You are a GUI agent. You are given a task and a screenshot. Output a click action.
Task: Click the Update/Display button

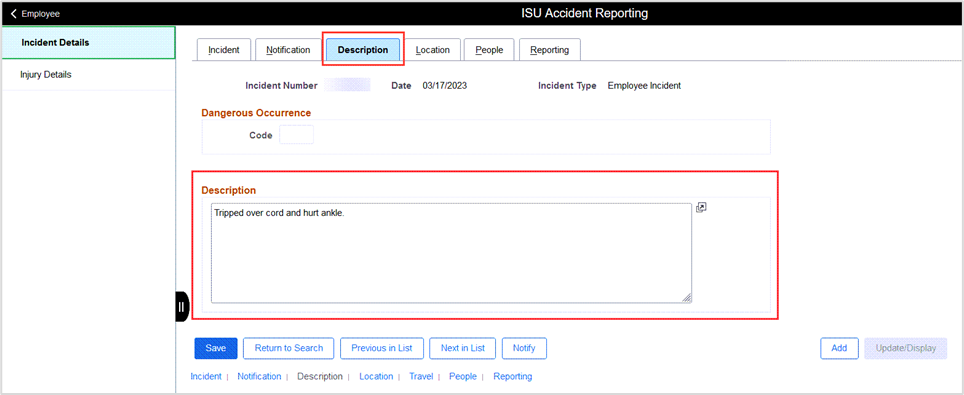point(906,348)
